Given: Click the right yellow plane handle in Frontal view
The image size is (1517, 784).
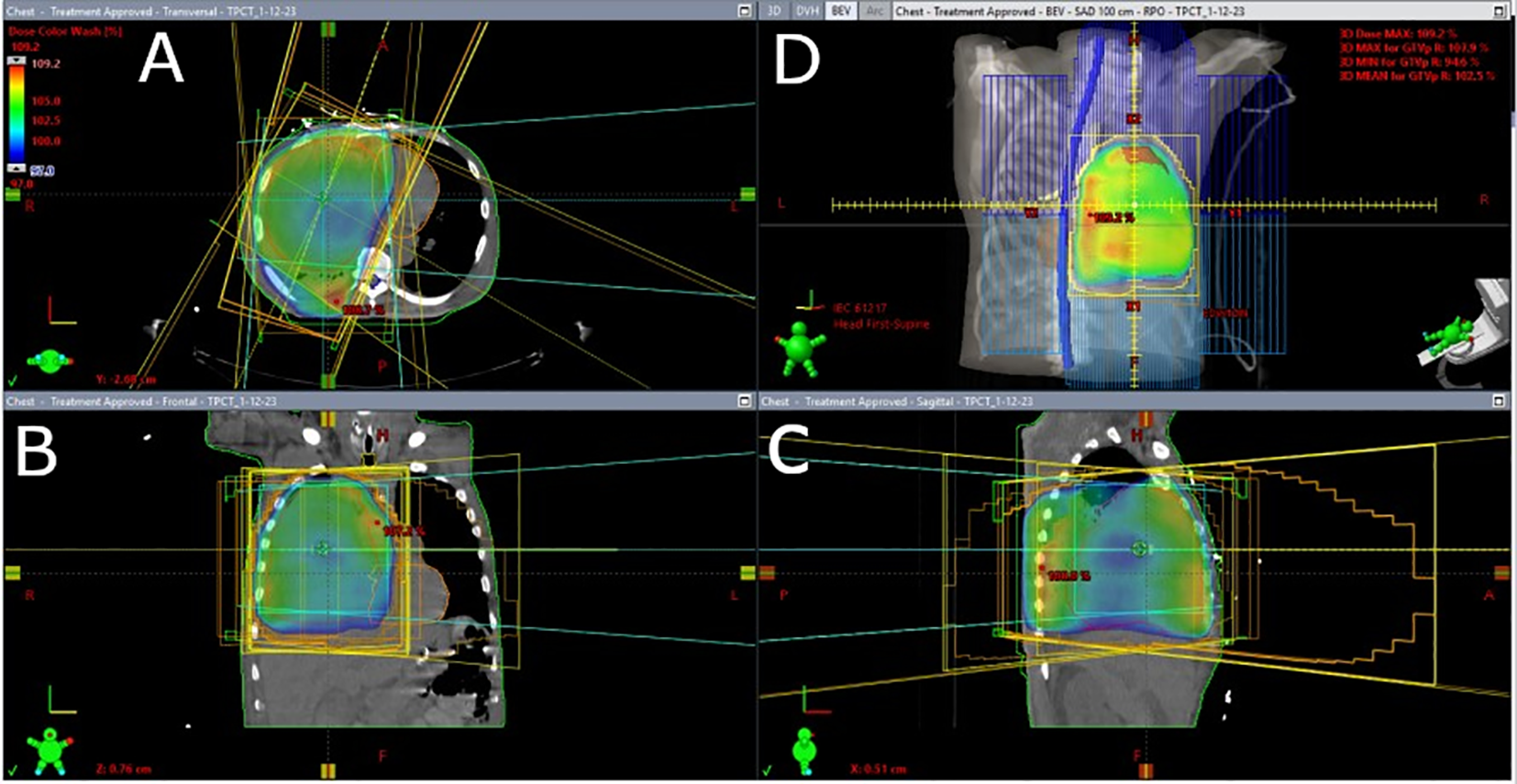Looking at the screenshot, I should point(747,573).
